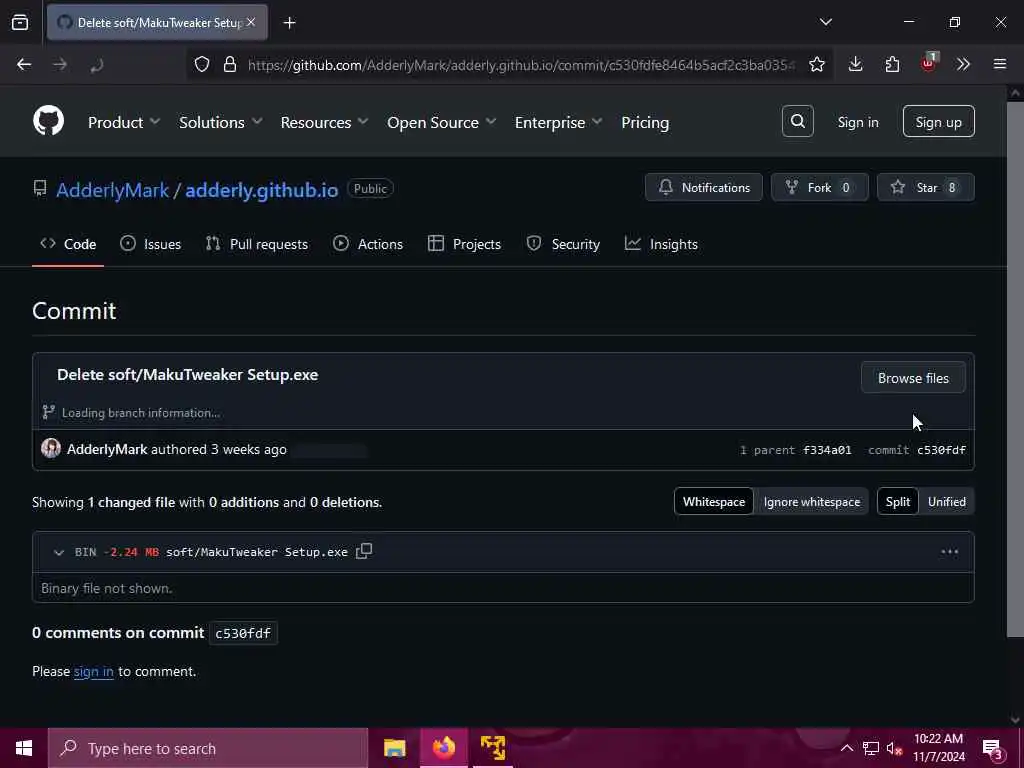The image size is (1024, 768).
Task: Open the Firefox downloads panel
Action: pos(855,64)
